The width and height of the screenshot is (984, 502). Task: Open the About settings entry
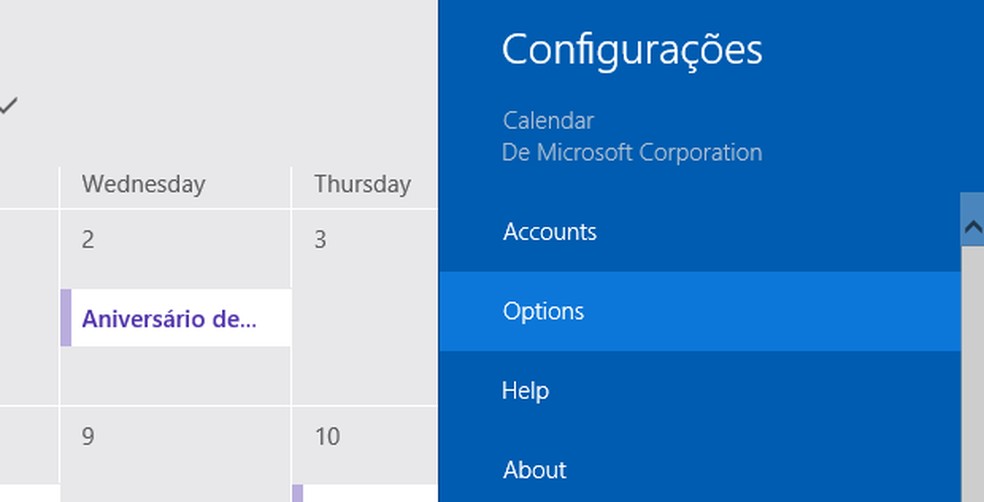(535, 469)
